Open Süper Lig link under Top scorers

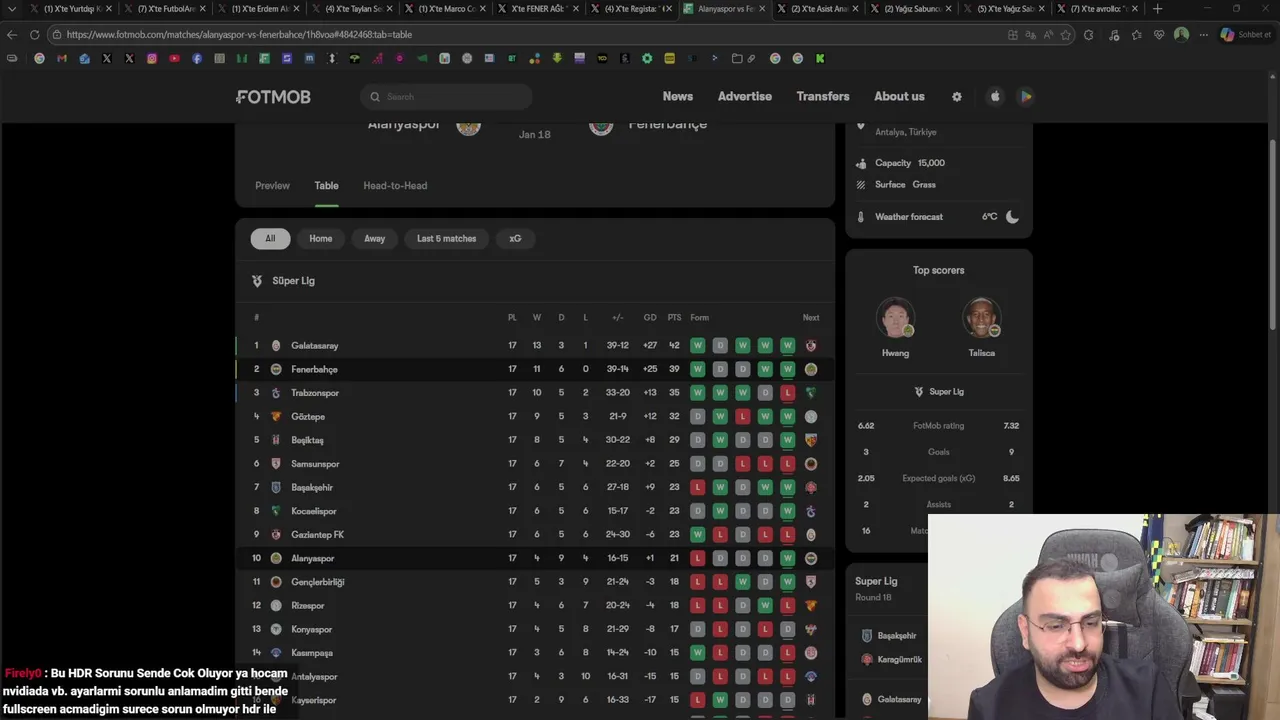pyautogui.click(x=939, y=392)
